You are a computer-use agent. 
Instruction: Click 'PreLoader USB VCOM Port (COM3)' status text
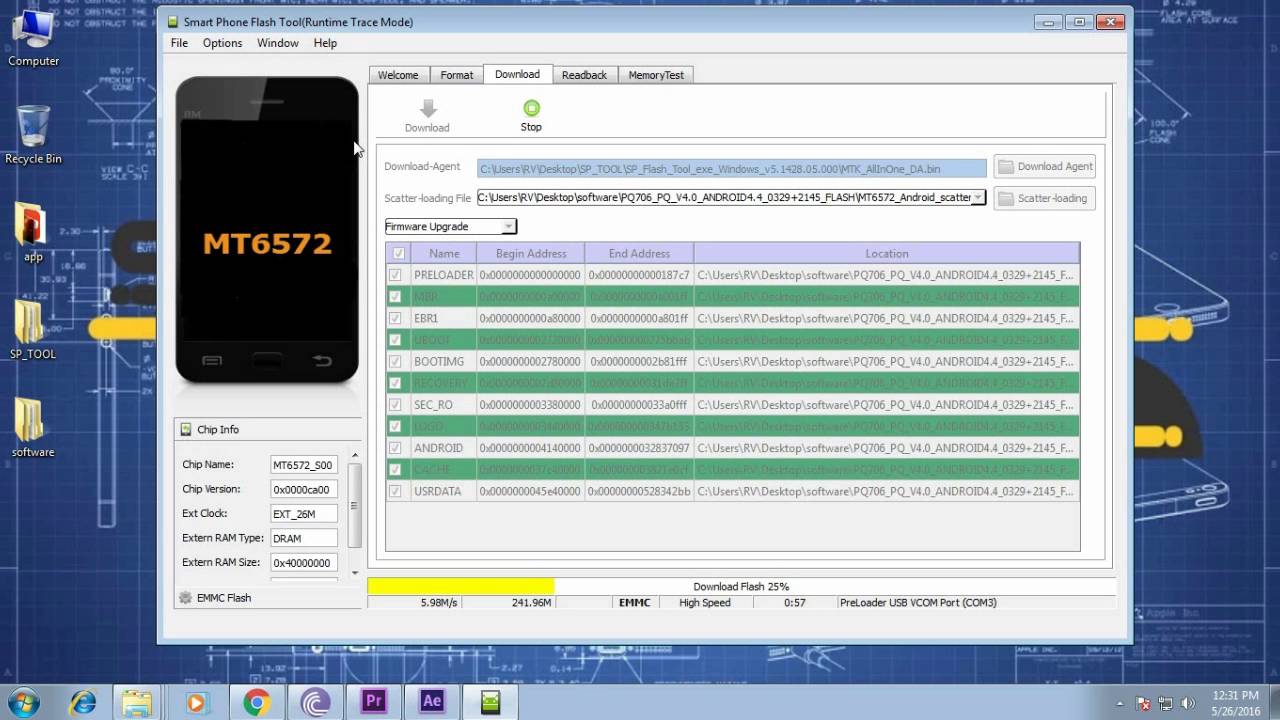click(918, 603)
